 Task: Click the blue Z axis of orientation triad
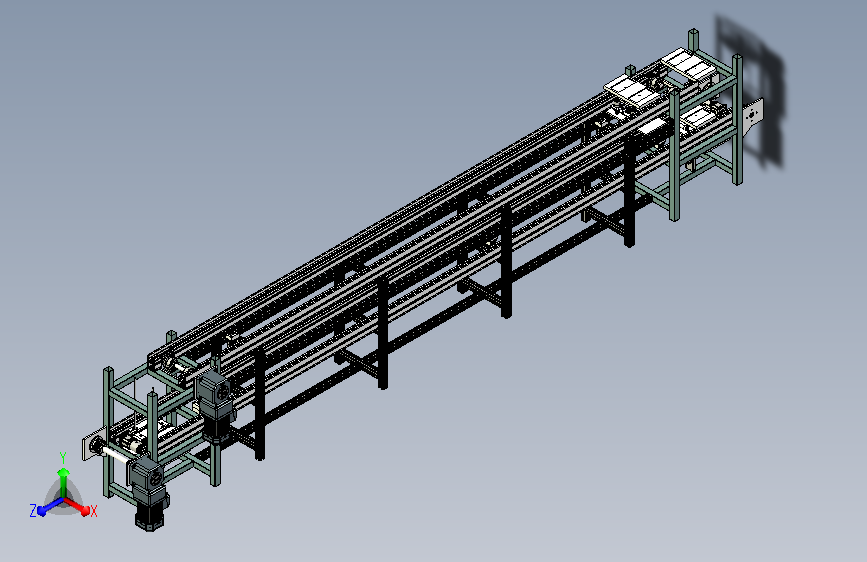[x=45, y=508]
